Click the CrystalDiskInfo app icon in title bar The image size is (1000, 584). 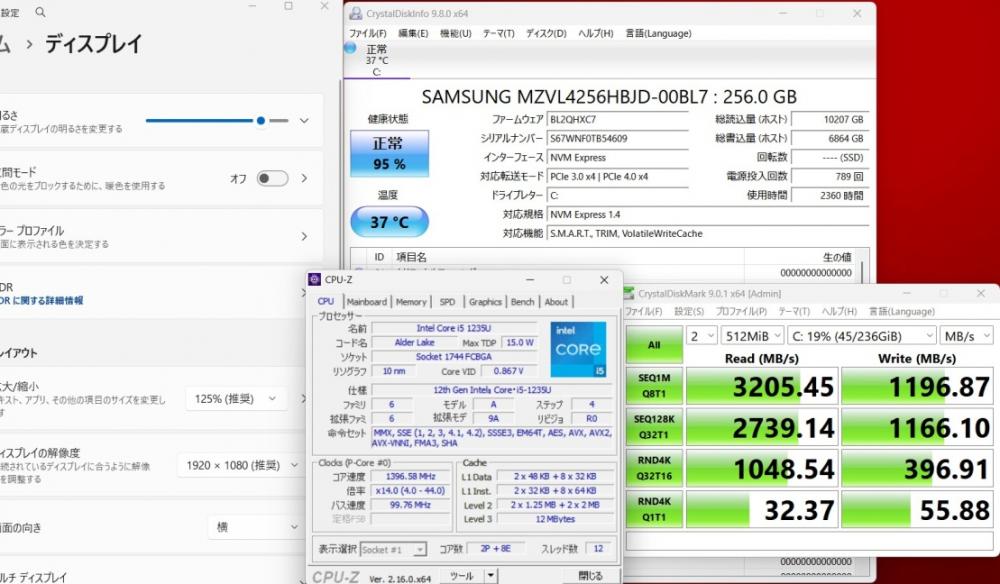point(355,13)
